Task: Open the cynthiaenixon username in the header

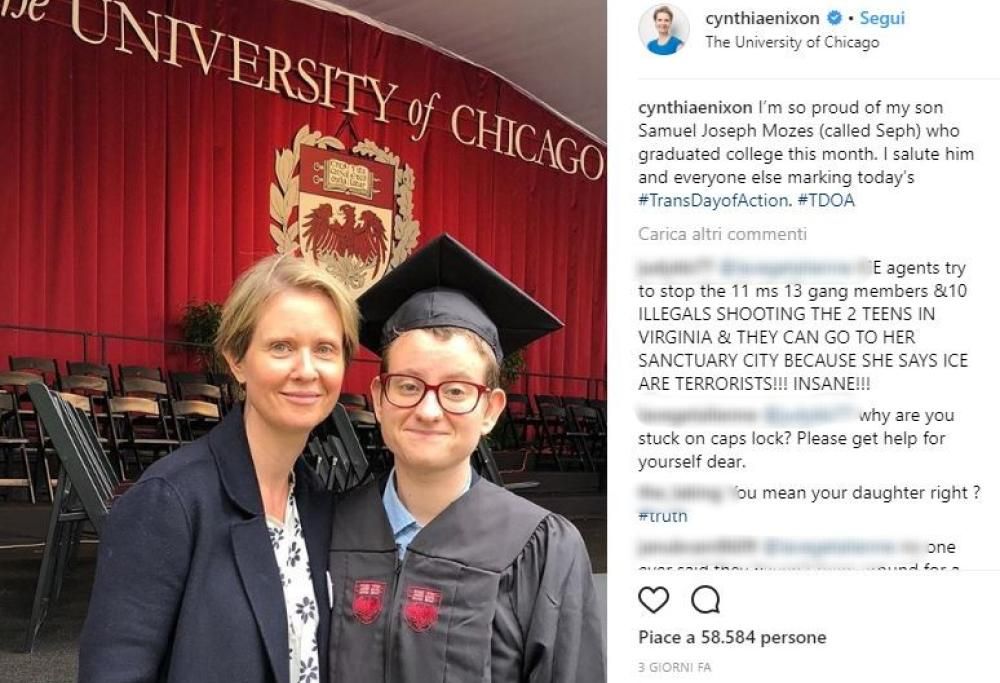Action: [762, 18]
